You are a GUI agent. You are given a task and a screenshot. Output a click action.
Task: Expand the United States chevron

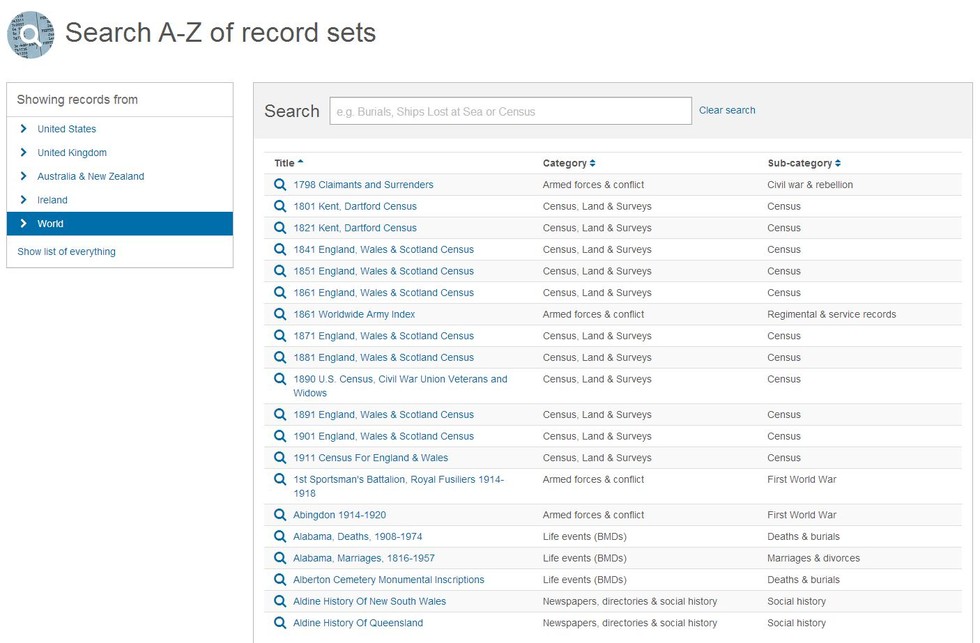click(24, 129)
